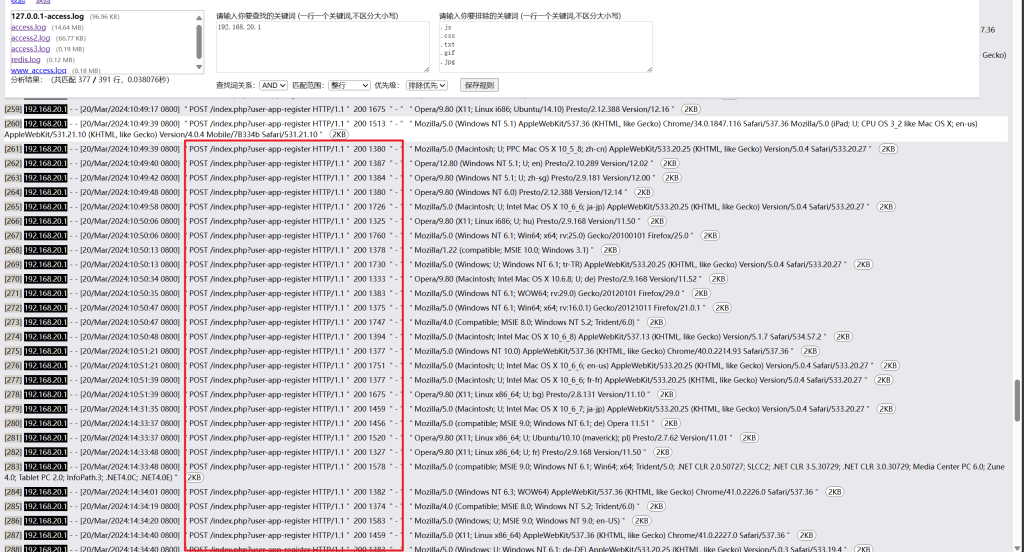Open the redis.log file link
1024x552 pixels.
26,60
